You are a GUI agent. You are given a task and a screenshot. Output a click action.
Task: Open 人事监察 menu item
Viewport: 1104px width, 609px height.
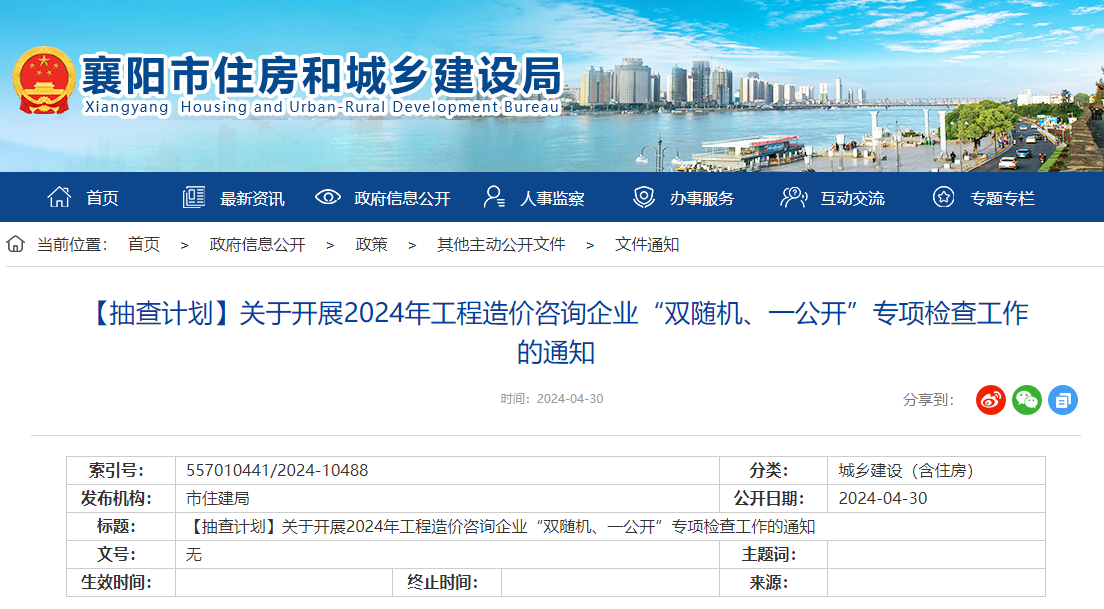(x=552, y=199)
